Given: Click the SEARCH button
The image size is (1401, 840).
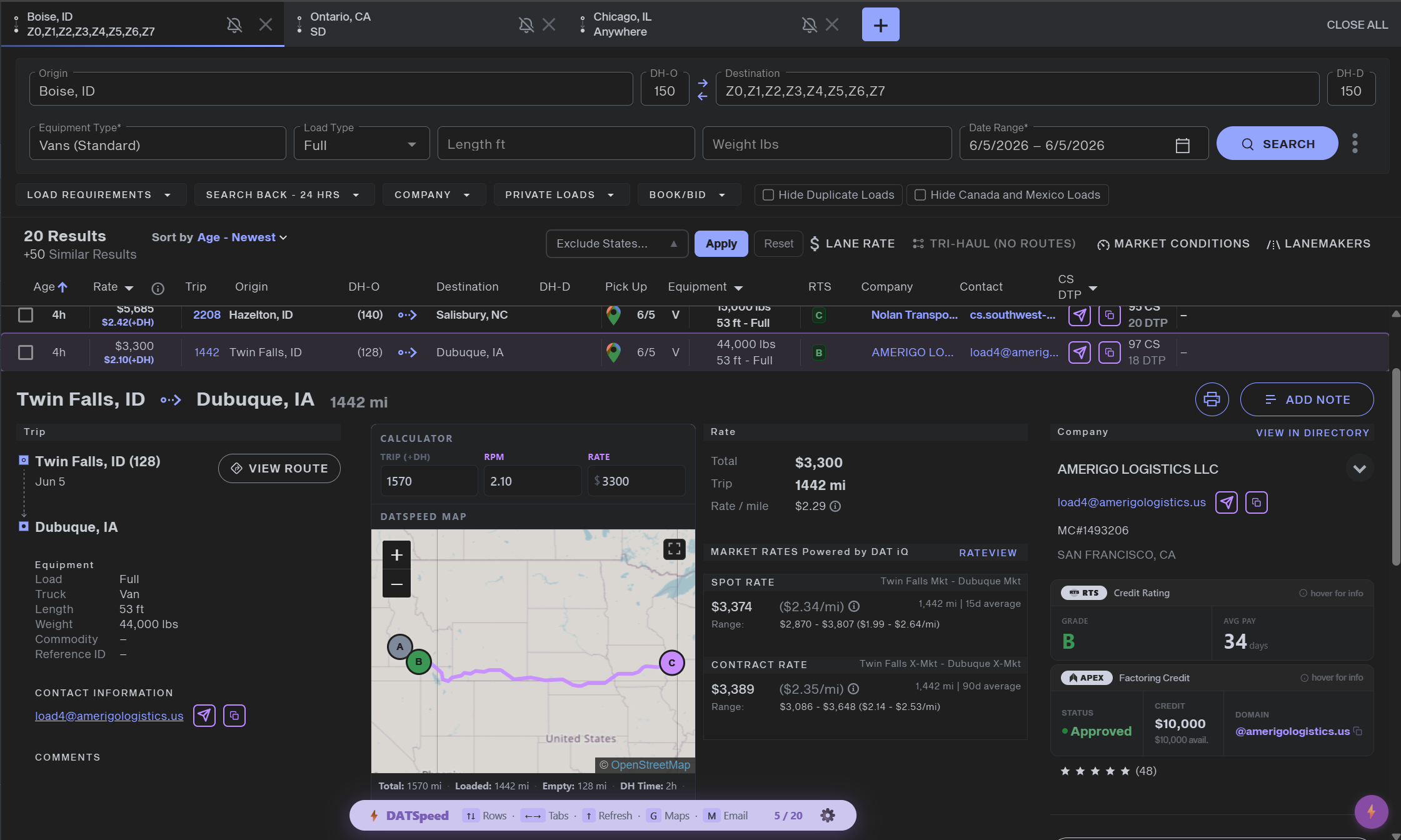Looking at the screenshot, I should coord(1277,144).
